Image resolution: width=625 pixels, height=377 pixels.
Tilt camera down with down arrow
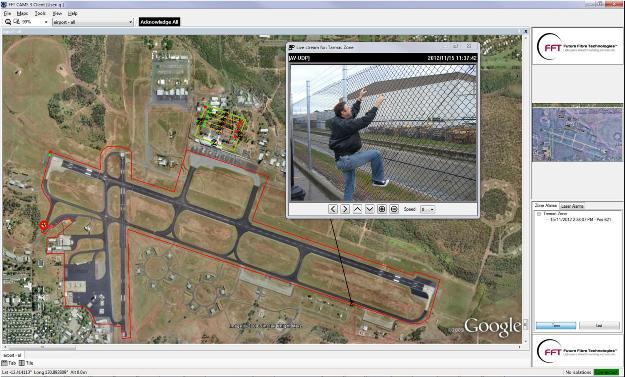(x=369, y=209)
